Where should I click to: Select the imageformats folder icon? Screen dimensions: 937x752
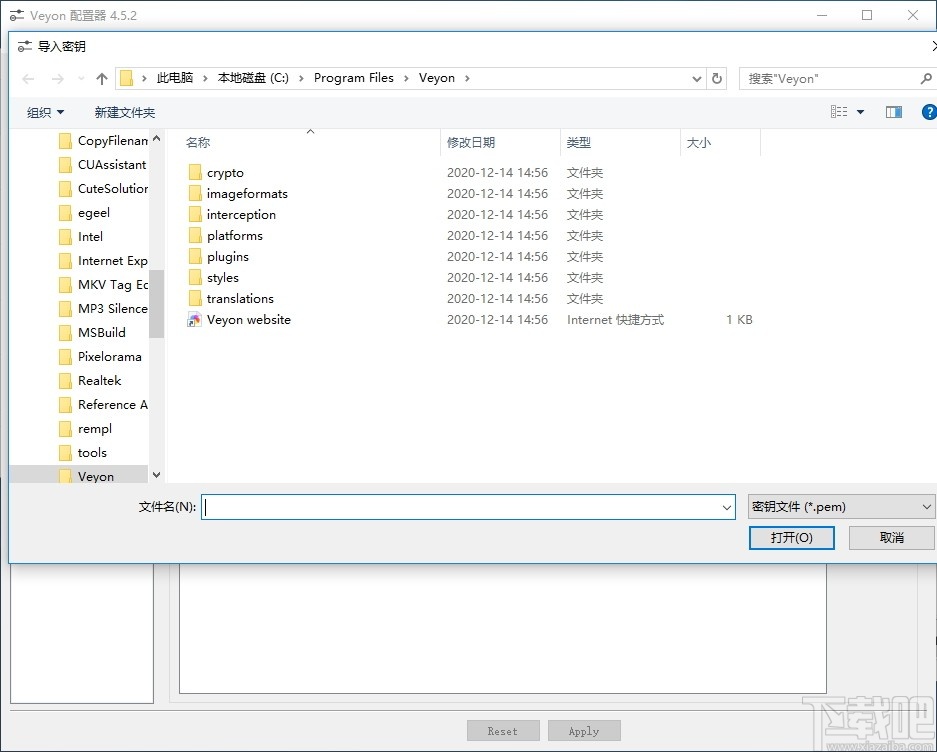coord(195,194)
